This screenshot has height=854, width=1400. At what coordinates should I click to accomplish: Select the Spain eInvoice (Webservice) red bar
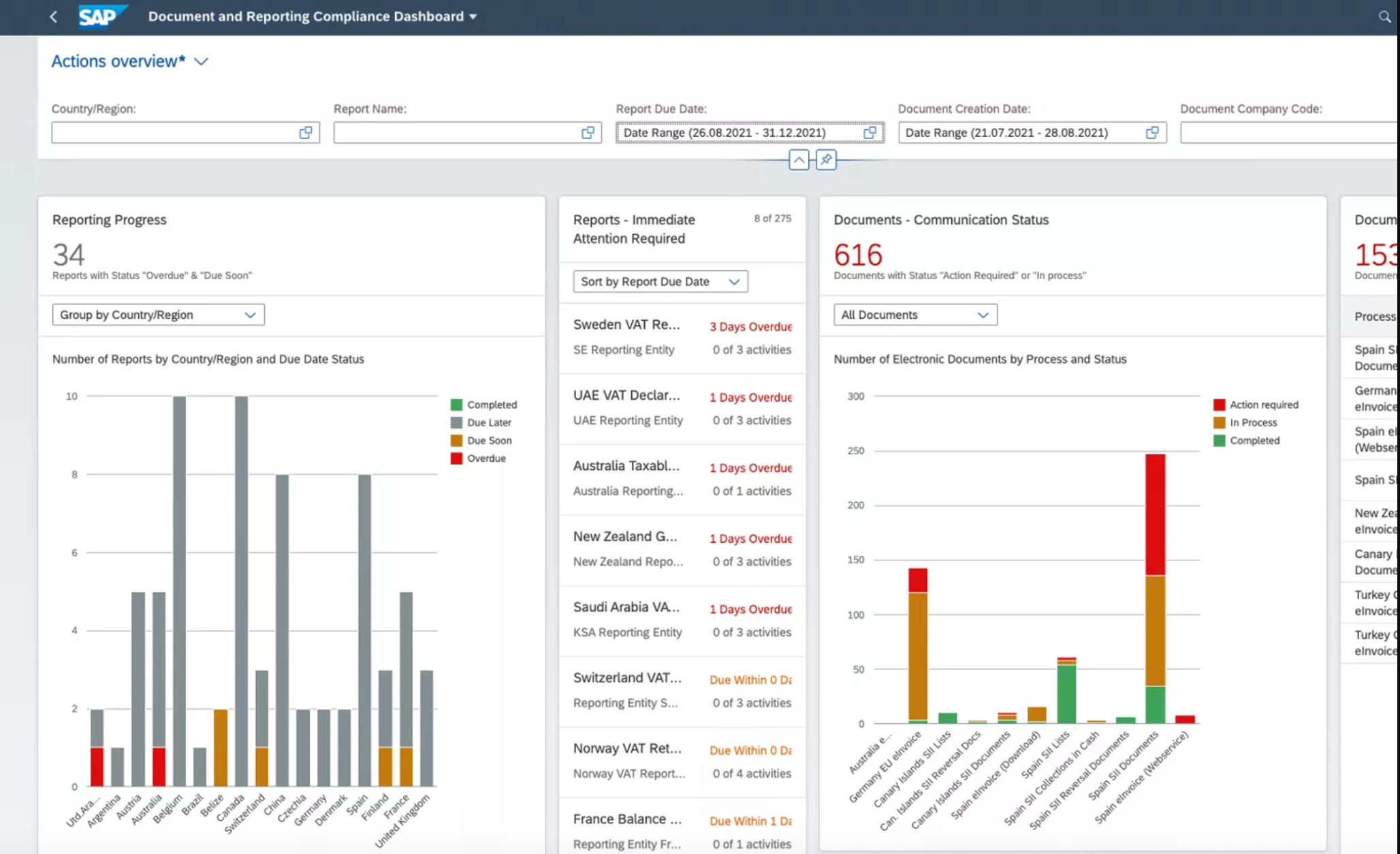point(1185,719)
